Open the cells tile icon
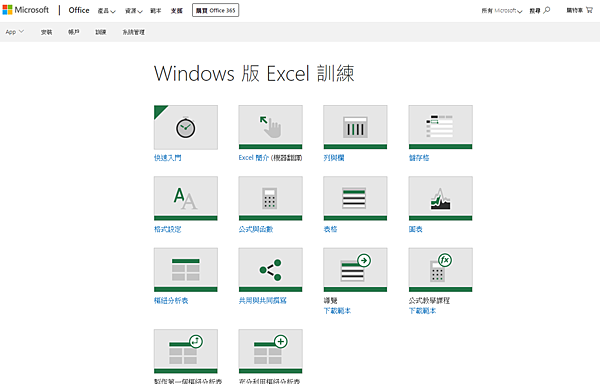This screenshot has width=600, height=384. click(440, 127)
